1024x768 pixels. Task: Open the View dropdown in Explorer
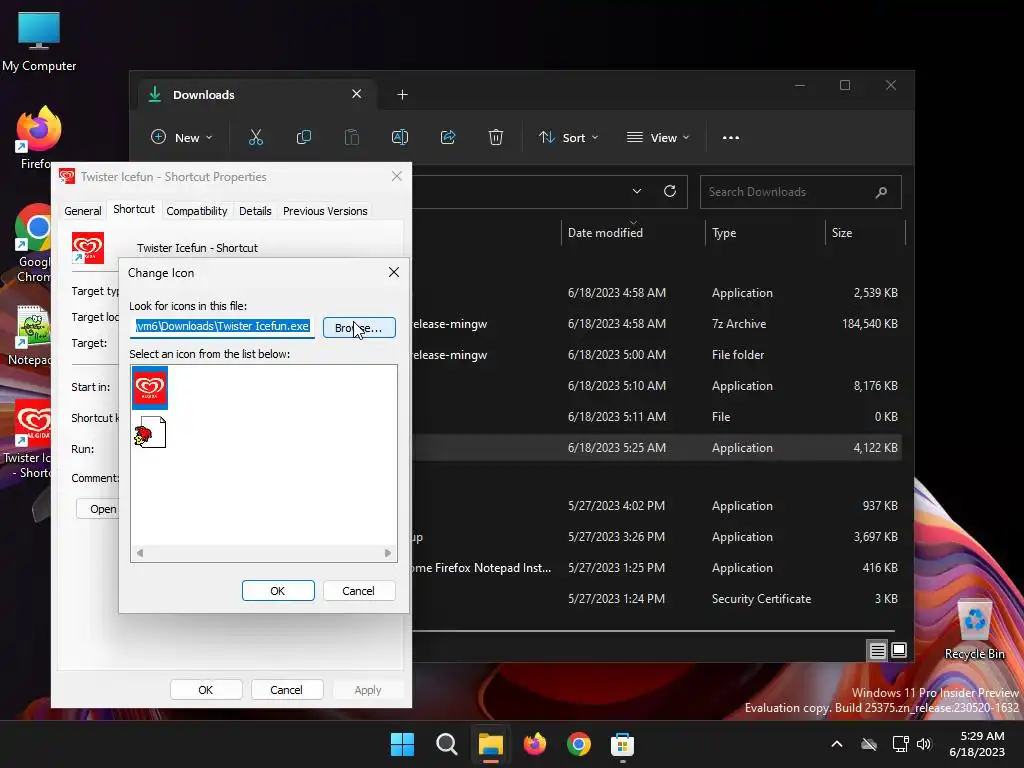pyautogui.click(x=658, y=138)
